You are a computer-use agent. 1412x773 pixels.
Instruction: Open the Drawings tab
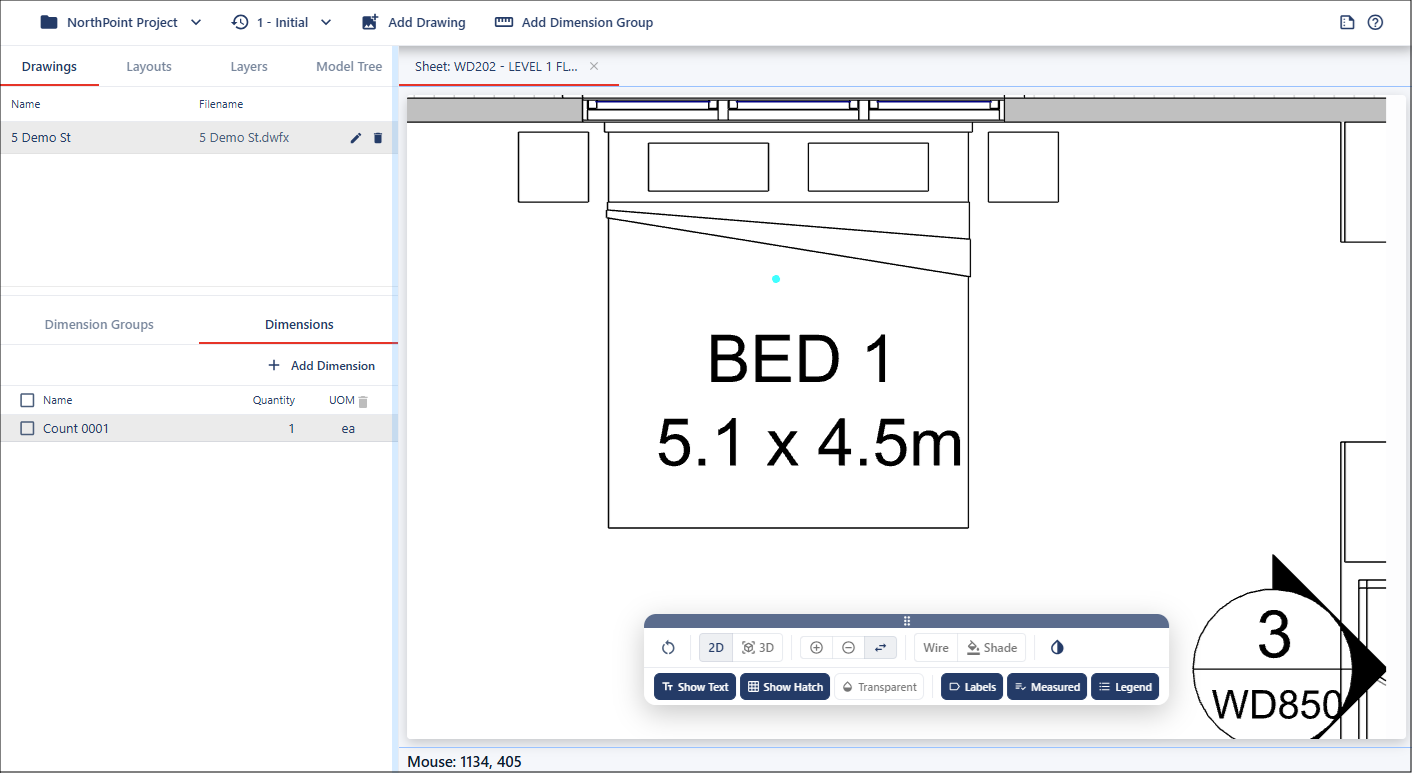(x=49, y=67)
